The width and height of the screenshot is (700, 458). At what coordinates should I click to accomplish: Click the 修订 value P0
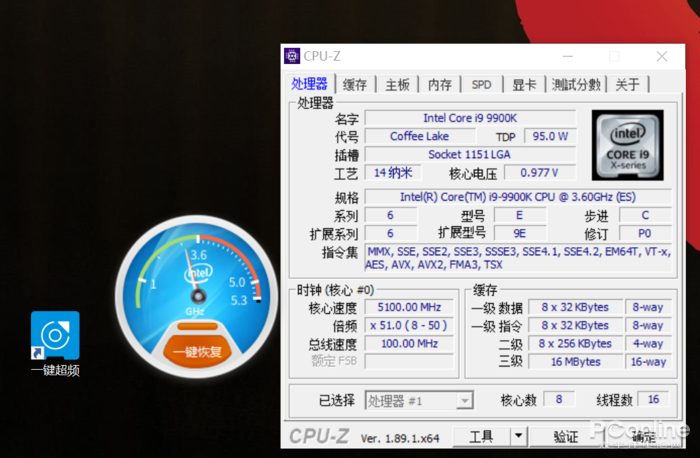click(x=645, y=233)
